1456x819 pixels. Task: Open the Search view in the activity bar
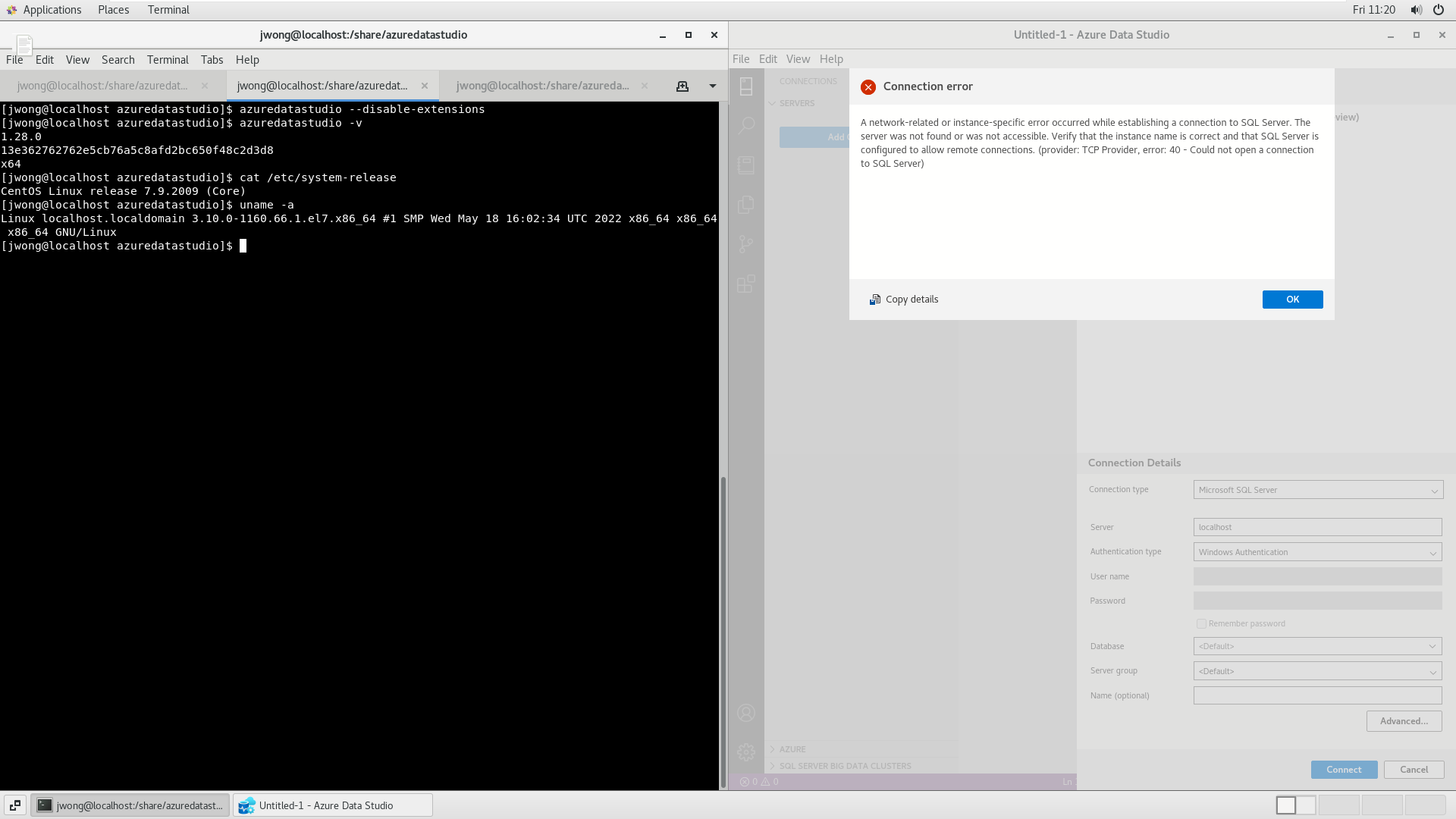pyautogui.click(x=746, y=126)
